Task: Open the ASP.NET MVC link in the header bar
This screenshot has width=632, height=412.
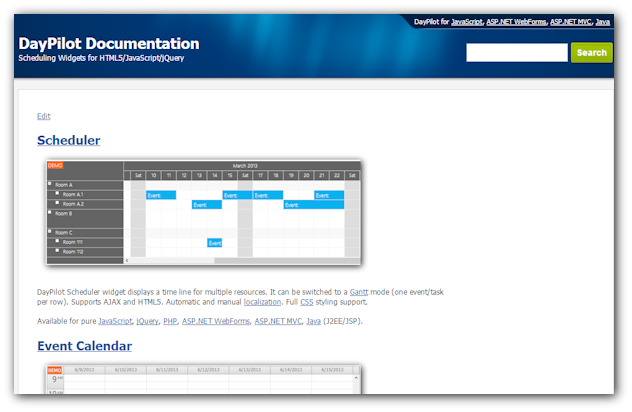Action: [x=571, y=22]
